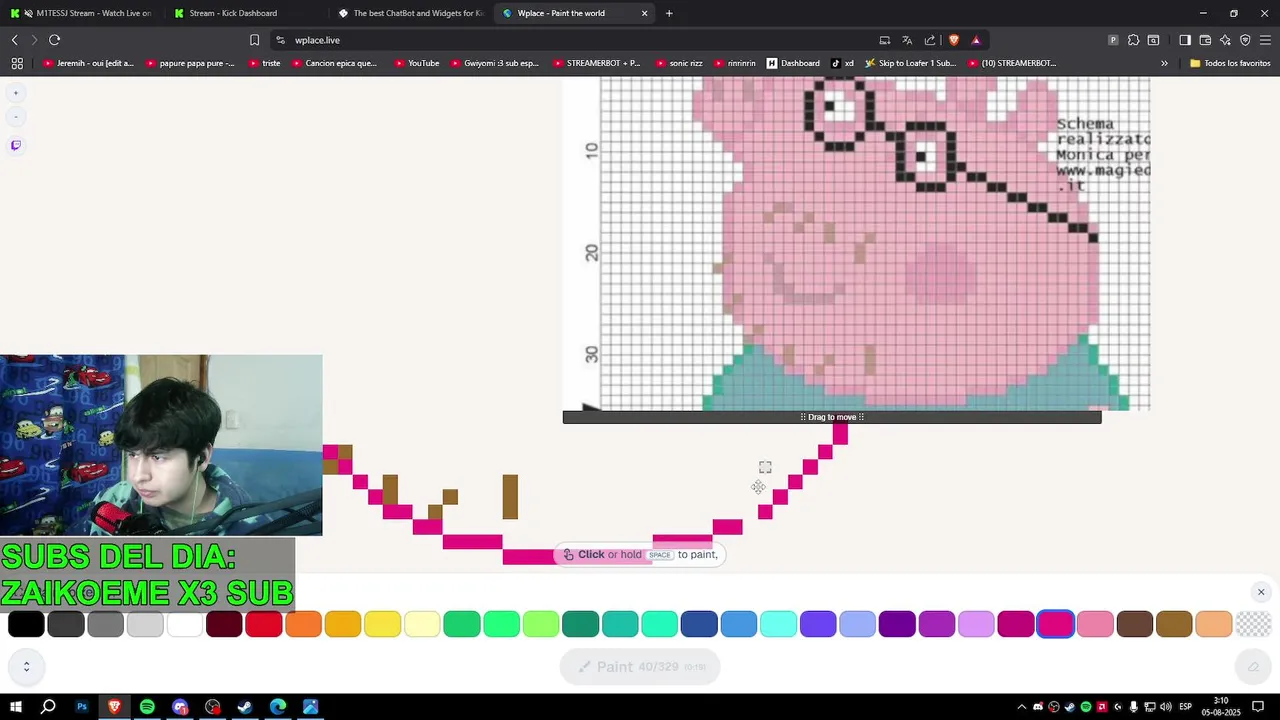Open a new browser tab
Viewport: 1280px width, 720px height.
click(x=669, y=13)
